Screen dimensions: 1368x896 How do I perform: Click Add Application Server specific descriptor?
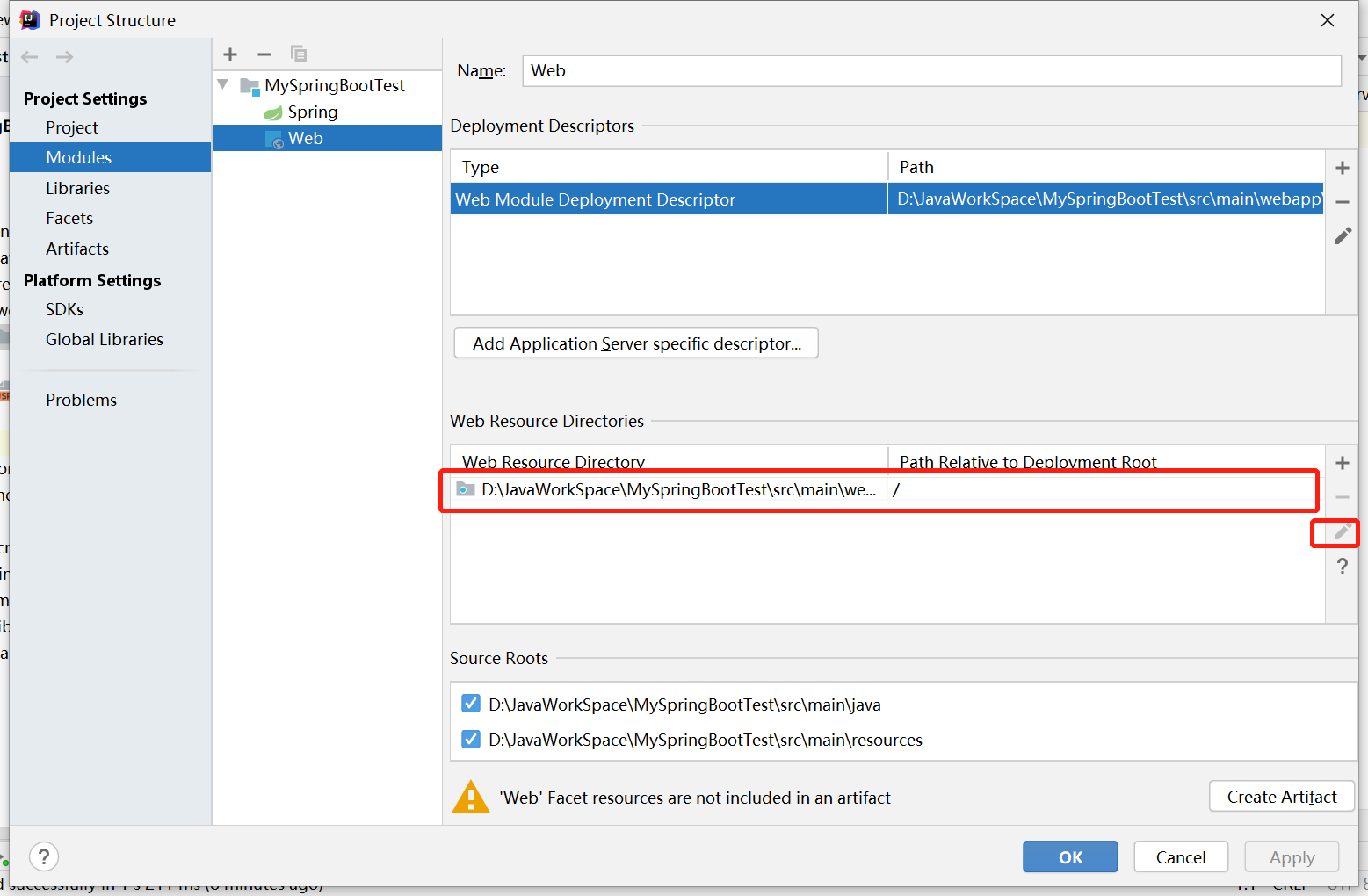(635, 343)
